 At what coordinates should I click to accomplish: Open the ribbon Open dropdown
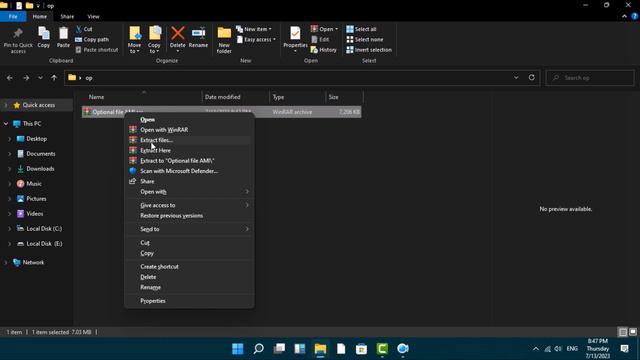pyautogui.click(x=324, y=29)
